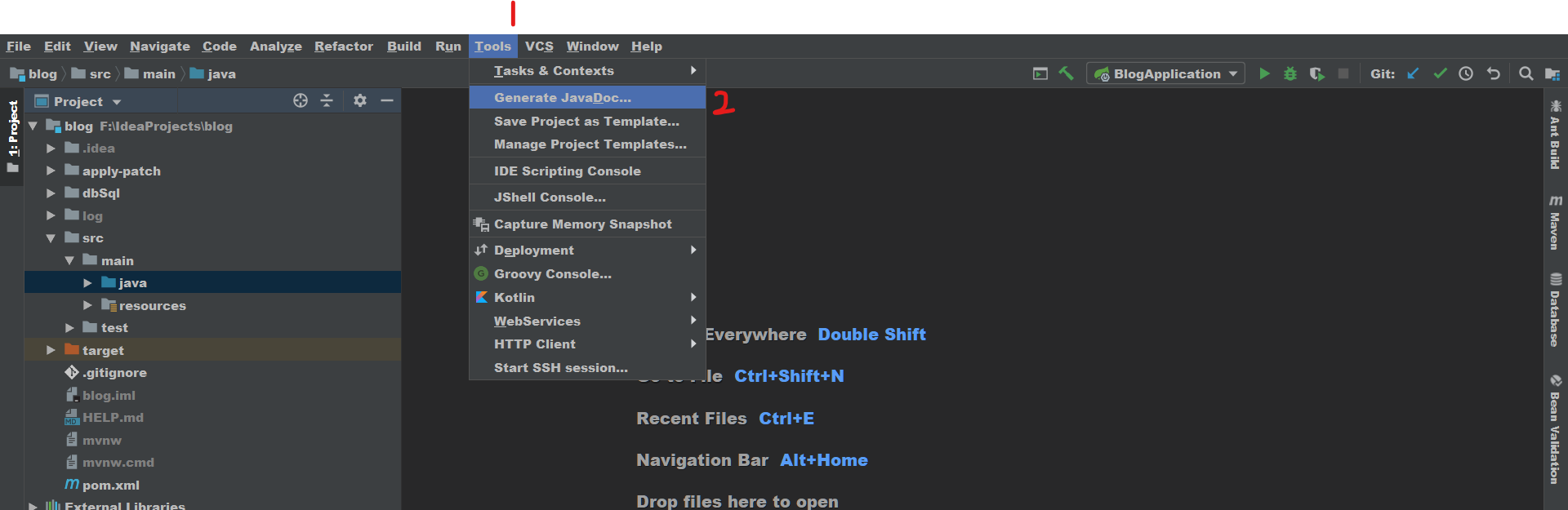
Task: Select blog.iml file
Action: pyautogui.click(x=100, y=395)
